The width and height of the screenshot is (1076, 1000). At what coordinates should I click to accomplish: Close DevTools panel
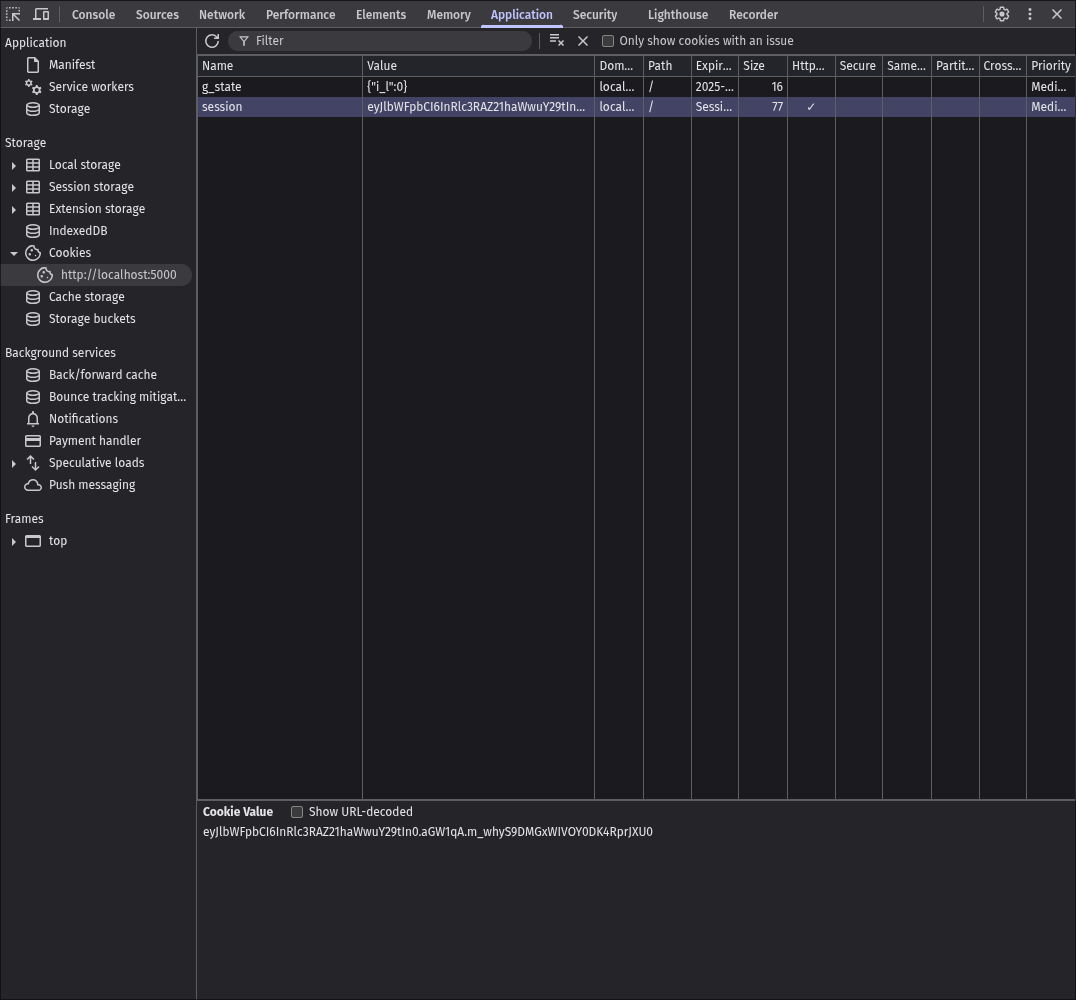pos(1057,14)
